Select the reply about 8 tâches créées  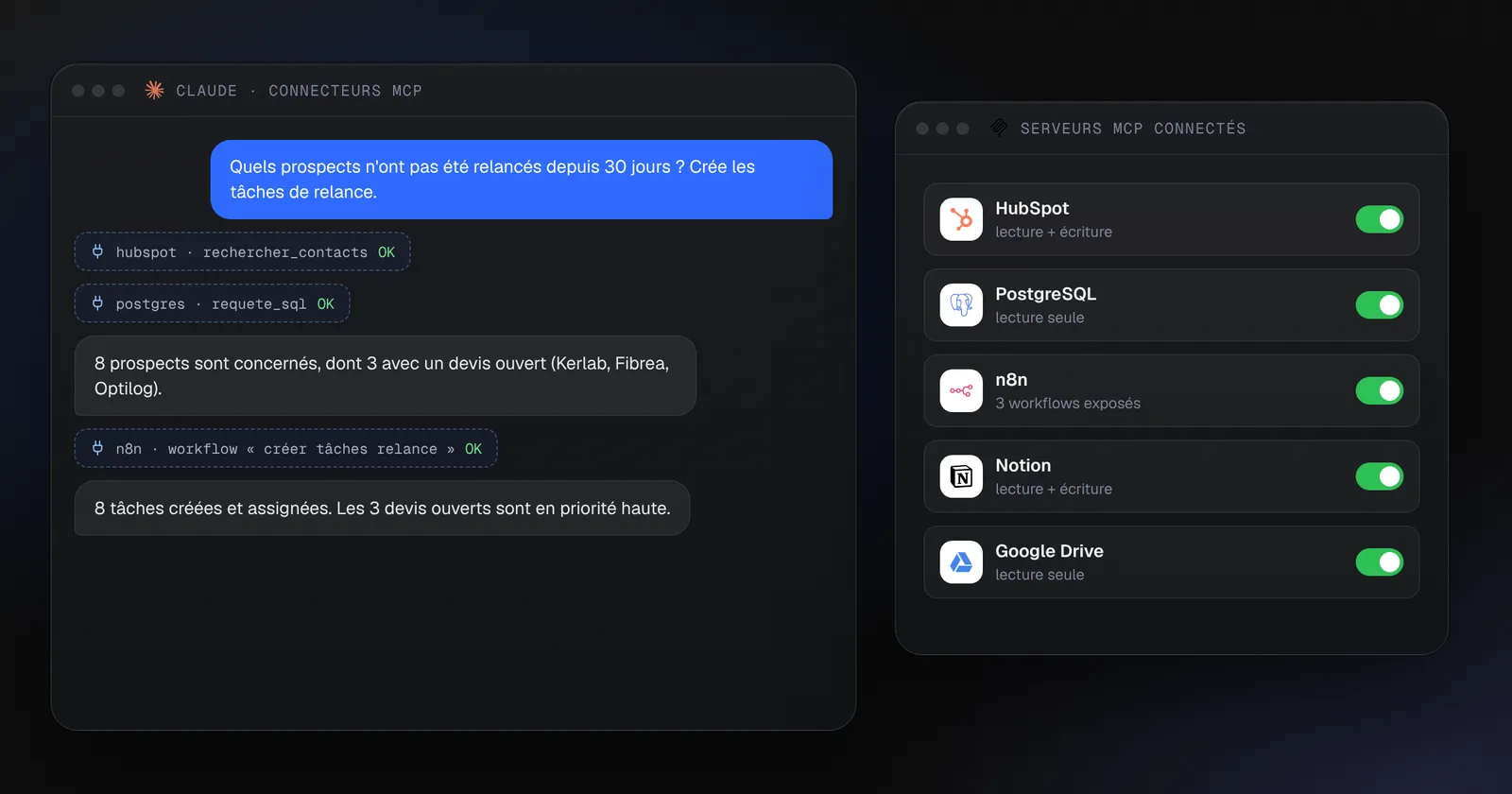click(382, 509)
